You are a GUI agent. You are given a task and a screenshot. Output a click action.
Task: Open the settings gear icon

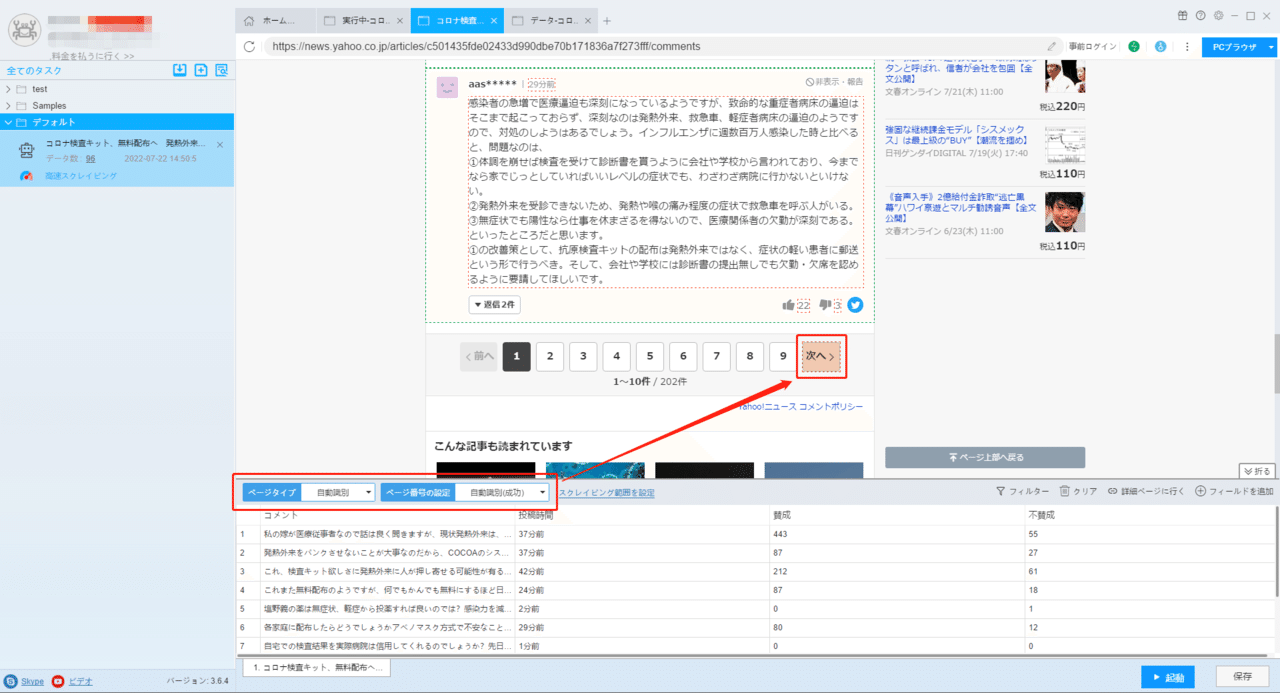[1218, 16]
